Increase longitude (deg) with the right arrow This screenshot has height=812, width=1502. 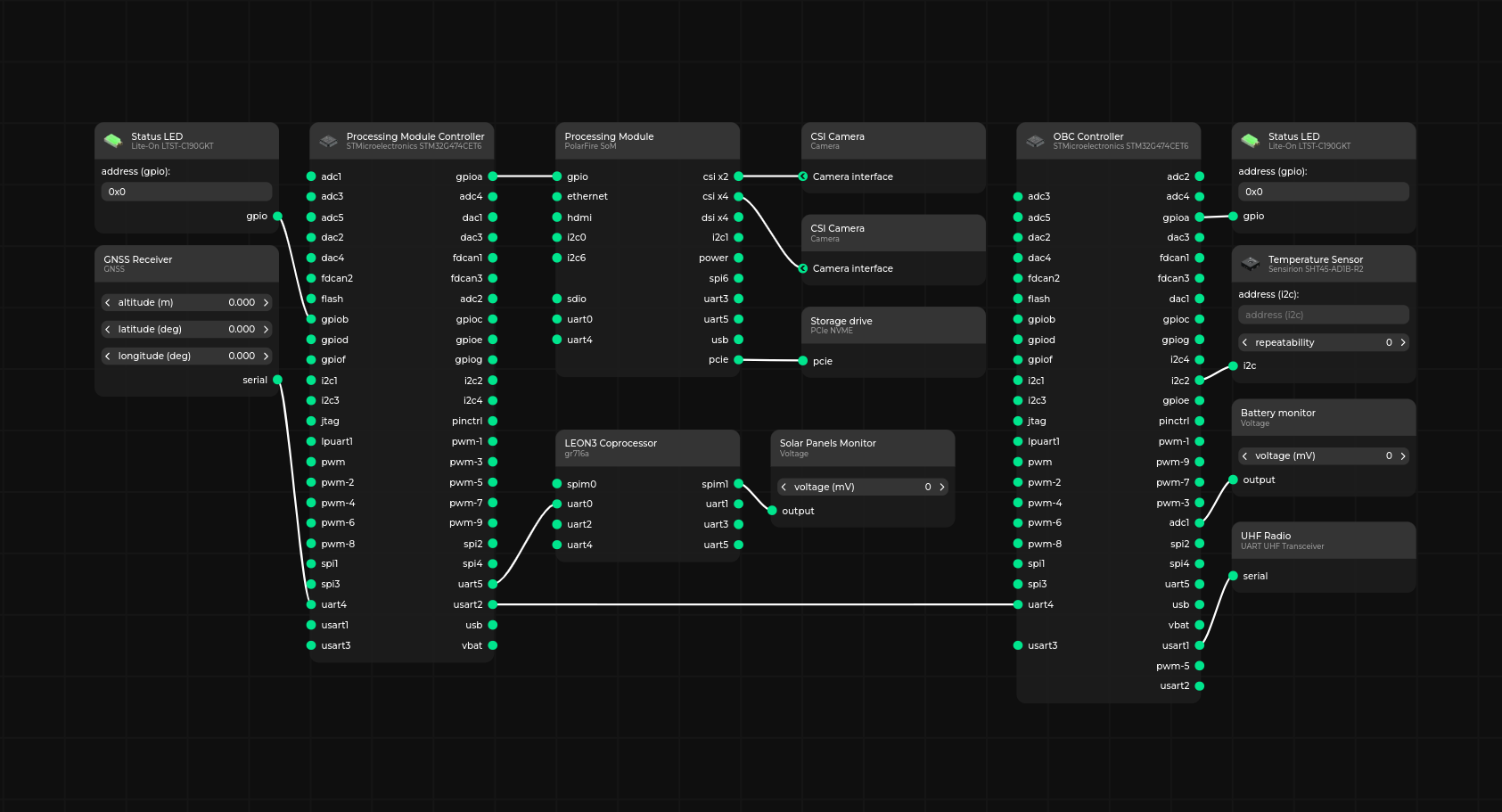pos(266,356)
